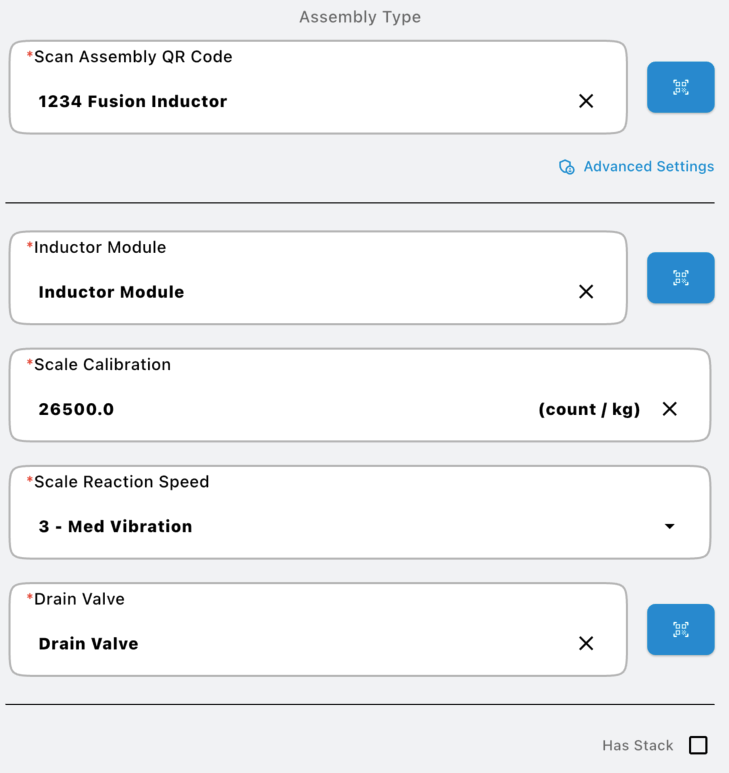Clear the Scan Assembly QR Code field
The height and width of the screenshot is (773, 729).
tap(586, 101)
